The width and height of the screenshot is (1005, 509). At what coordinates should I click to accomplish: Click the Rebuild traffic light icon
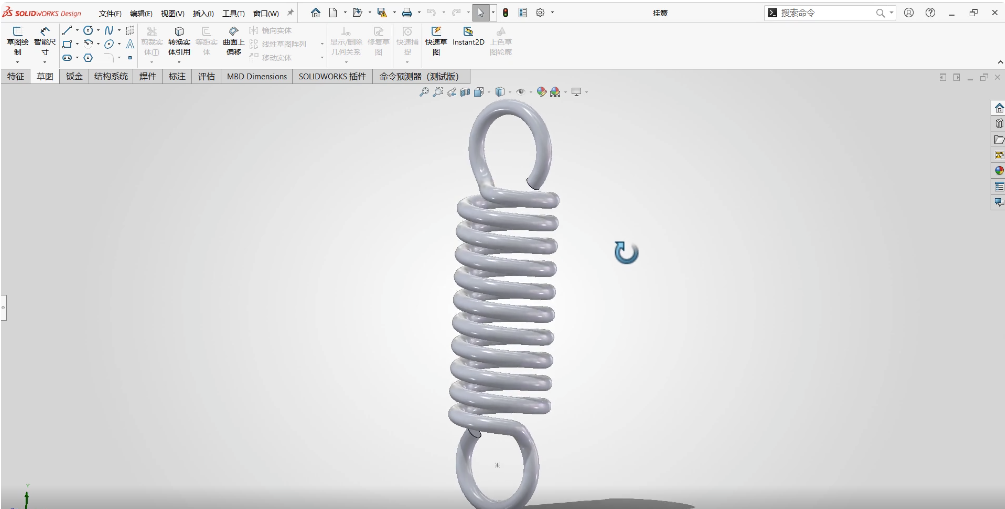504,13
